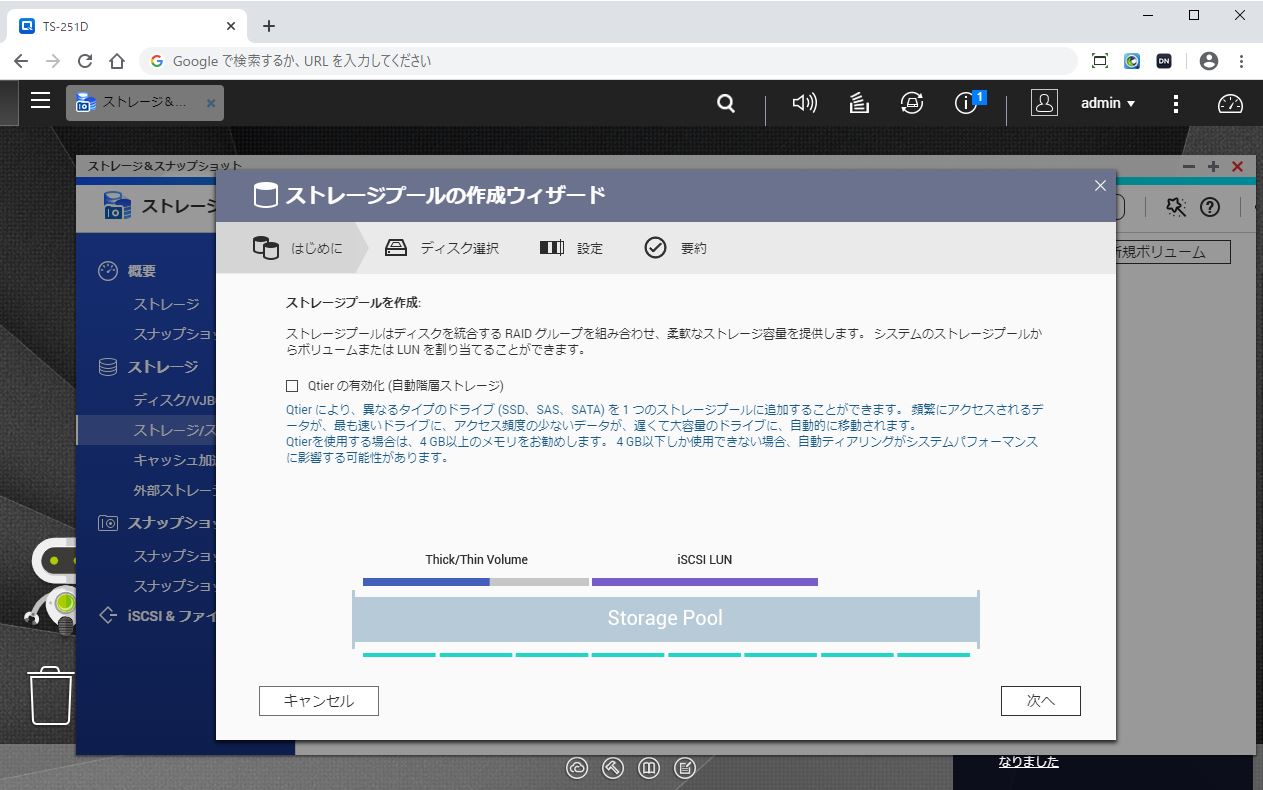Open external devices icon in top bar
The image size is (1263, 790).
pyautogui.click(x=911, y=103)
